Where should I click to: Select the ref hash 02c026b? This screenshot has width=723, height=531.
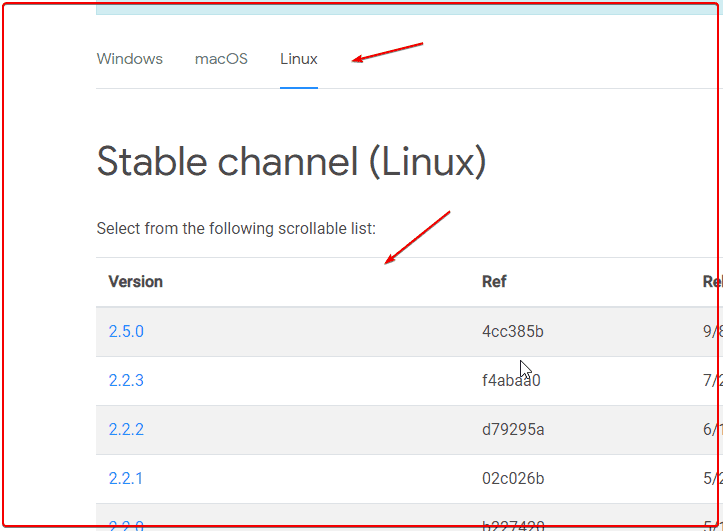513,478
